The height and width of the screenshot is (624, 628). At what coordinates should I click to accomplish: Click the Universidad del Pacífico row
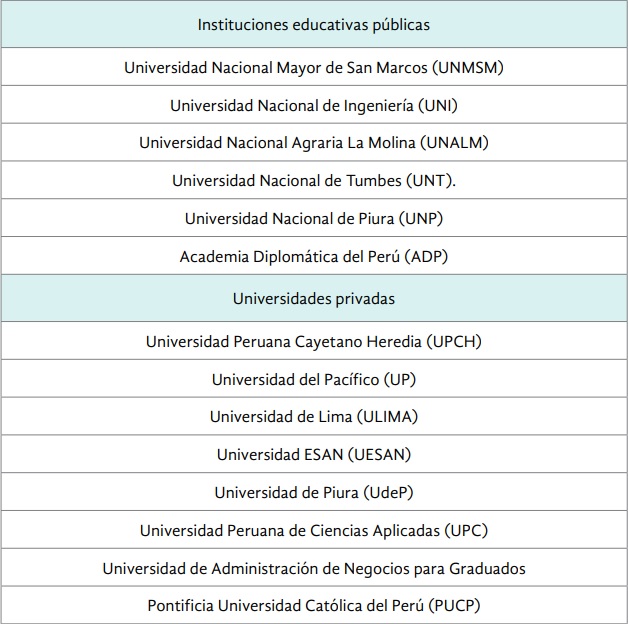click(x=314, y=379)
